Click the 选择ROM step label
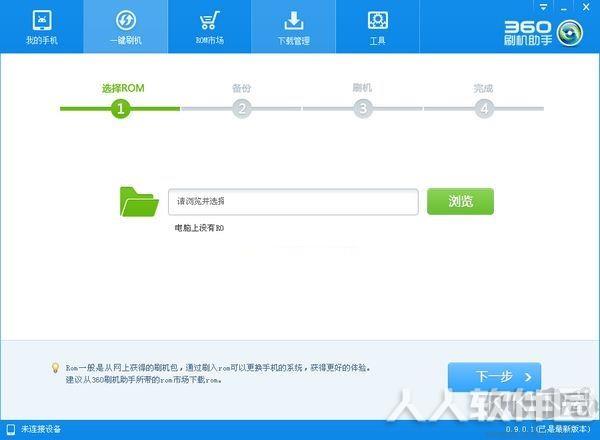The width and height of the screenshot is (600, 440). (123, 88)
